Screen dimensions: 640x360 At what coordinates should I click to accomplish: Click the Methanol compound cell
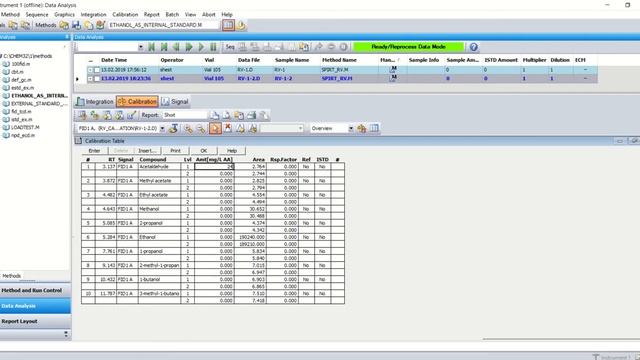[159, 209]
